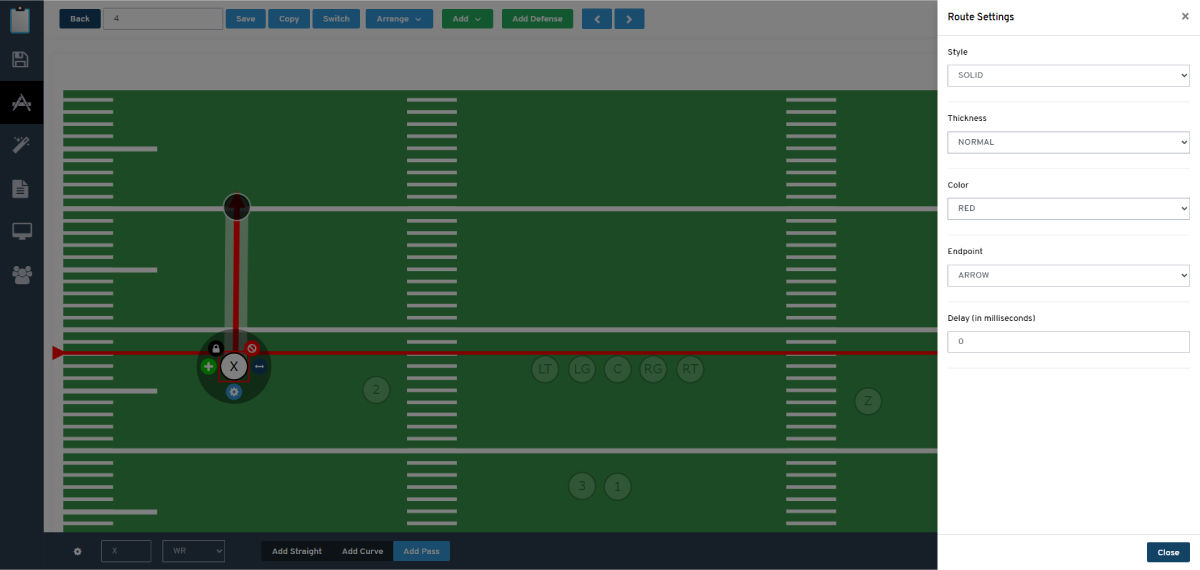Go to previous play with left arrow
Screen dimensions: 1200x570
click(597, 19)
